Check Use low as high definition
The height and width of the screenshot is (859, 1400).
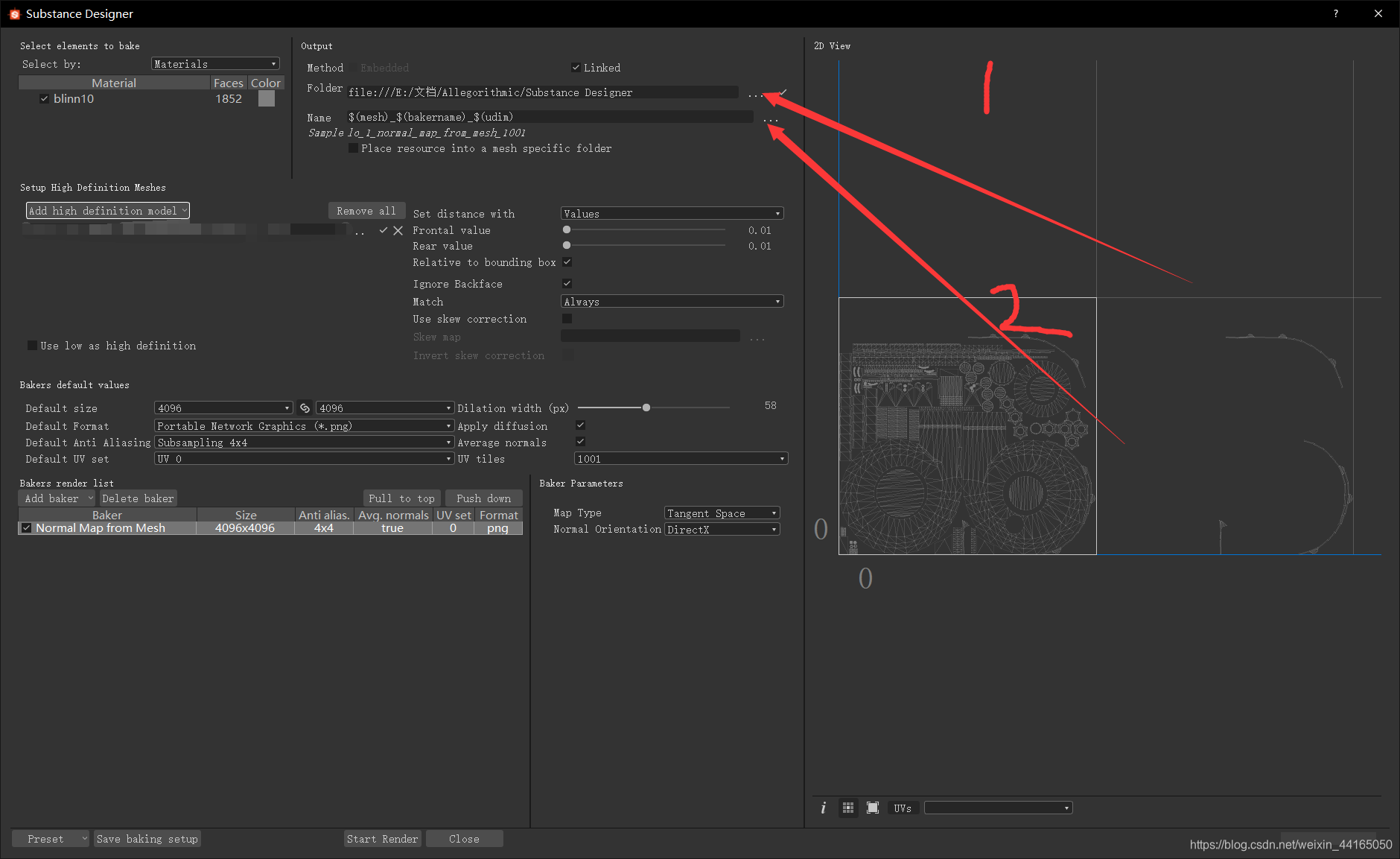click(32, 346)
